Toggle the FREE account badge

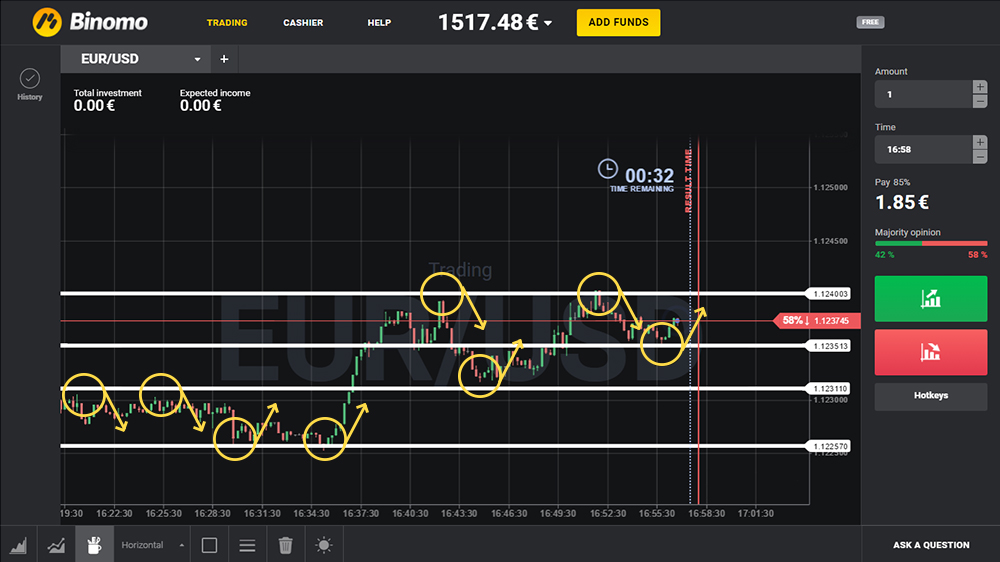[870, 22]
